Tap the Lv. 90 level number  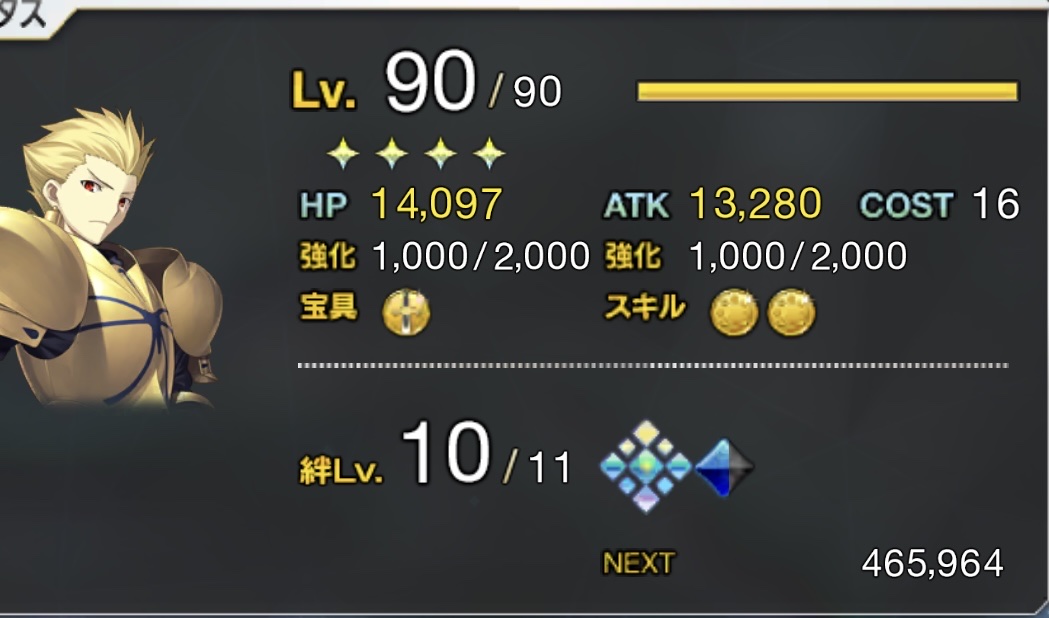click(430, 83)
